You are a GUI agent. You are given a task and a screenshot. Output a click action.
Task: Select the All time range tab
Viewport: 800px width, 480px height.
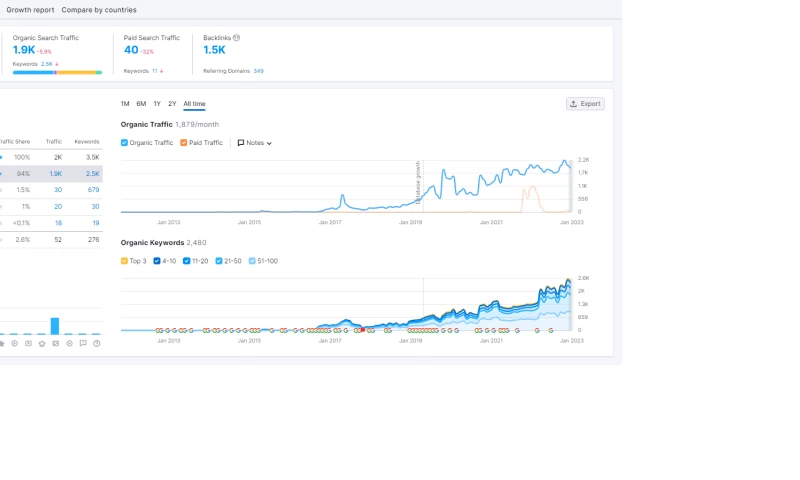tap(194, 104)
